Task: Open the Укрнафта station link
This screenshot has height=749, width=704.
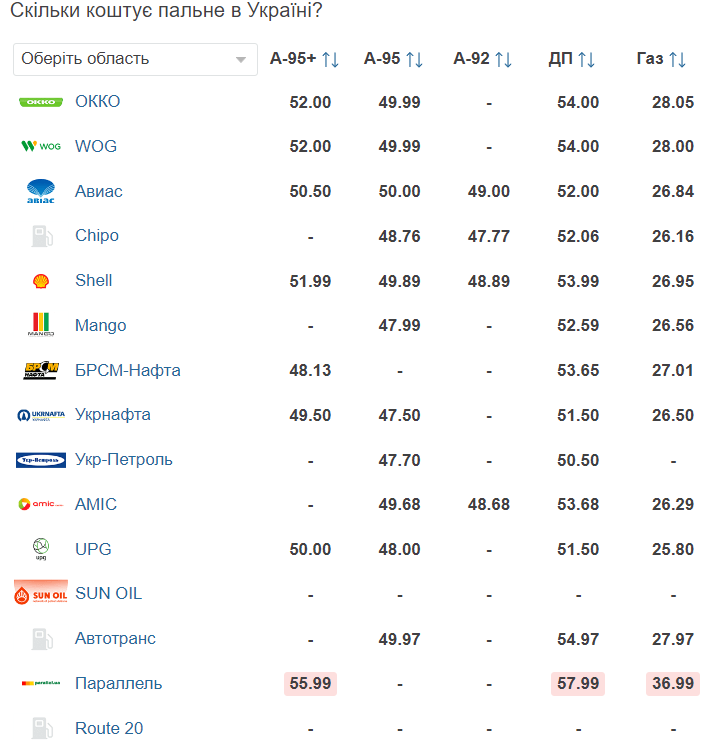Action: [113, 415]
